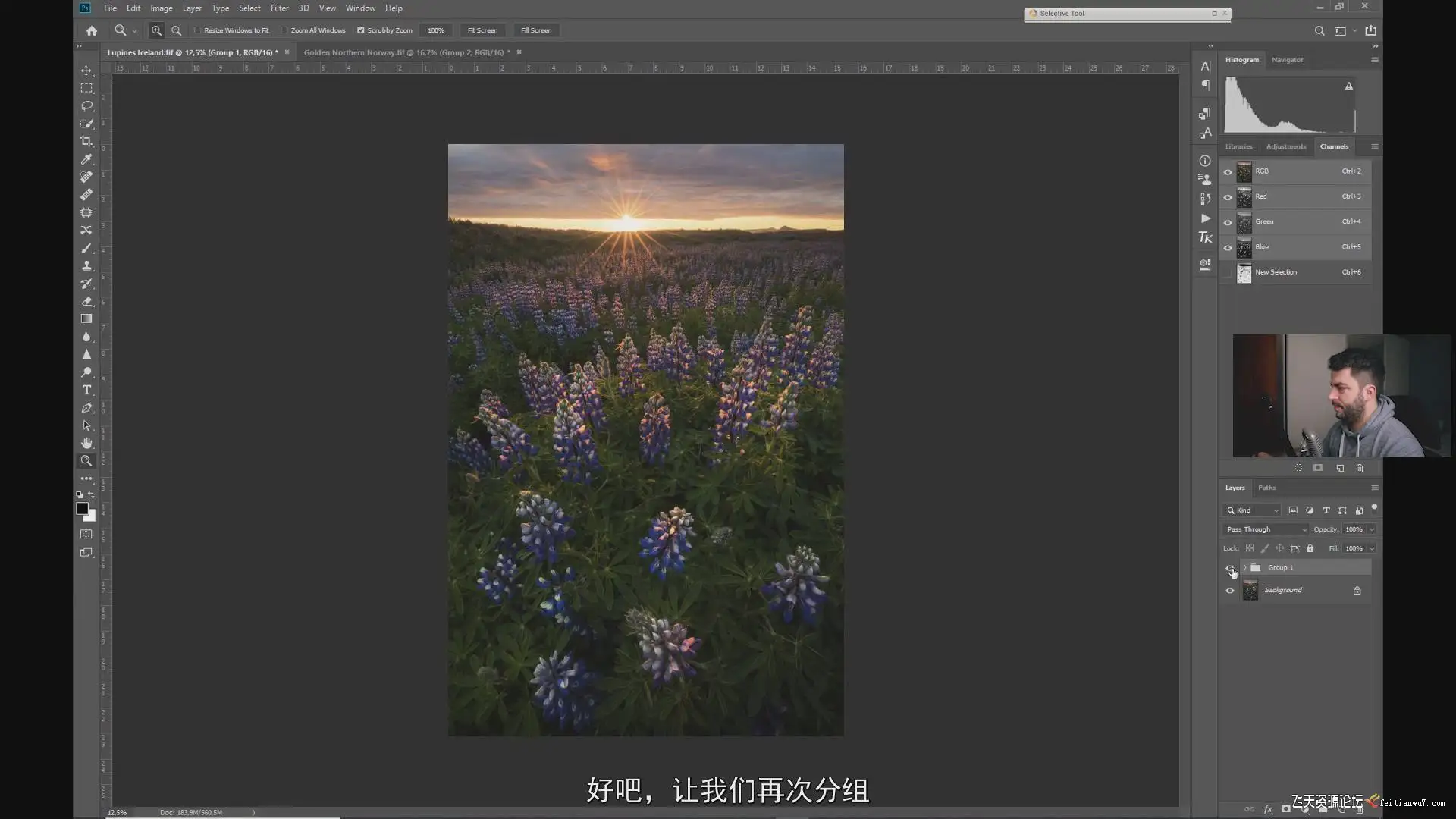Select the Horizontal Type tool

86,390
